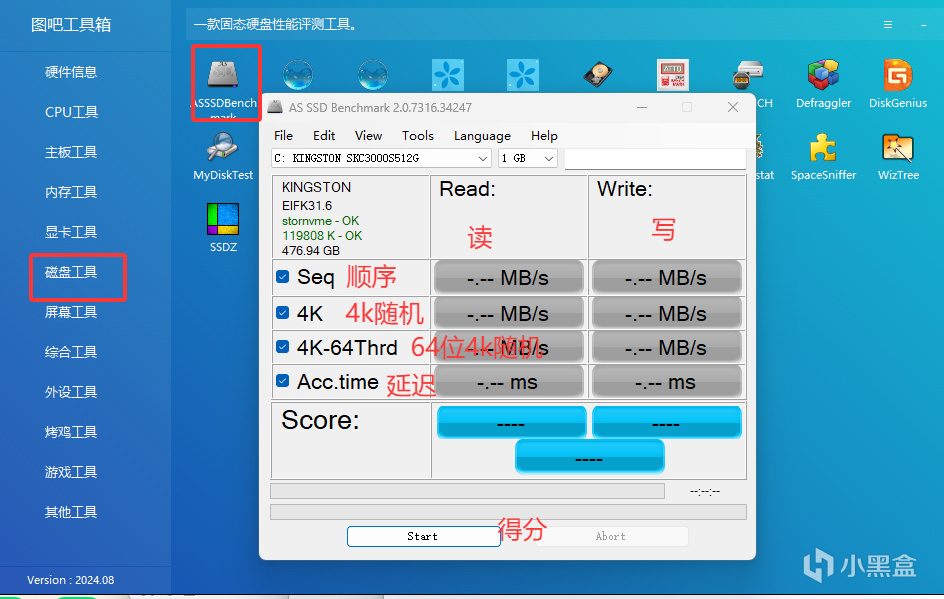Viewport: 944px width, 599px height.
Task: Click the 4K write result cell
Action: pos(666,313)
